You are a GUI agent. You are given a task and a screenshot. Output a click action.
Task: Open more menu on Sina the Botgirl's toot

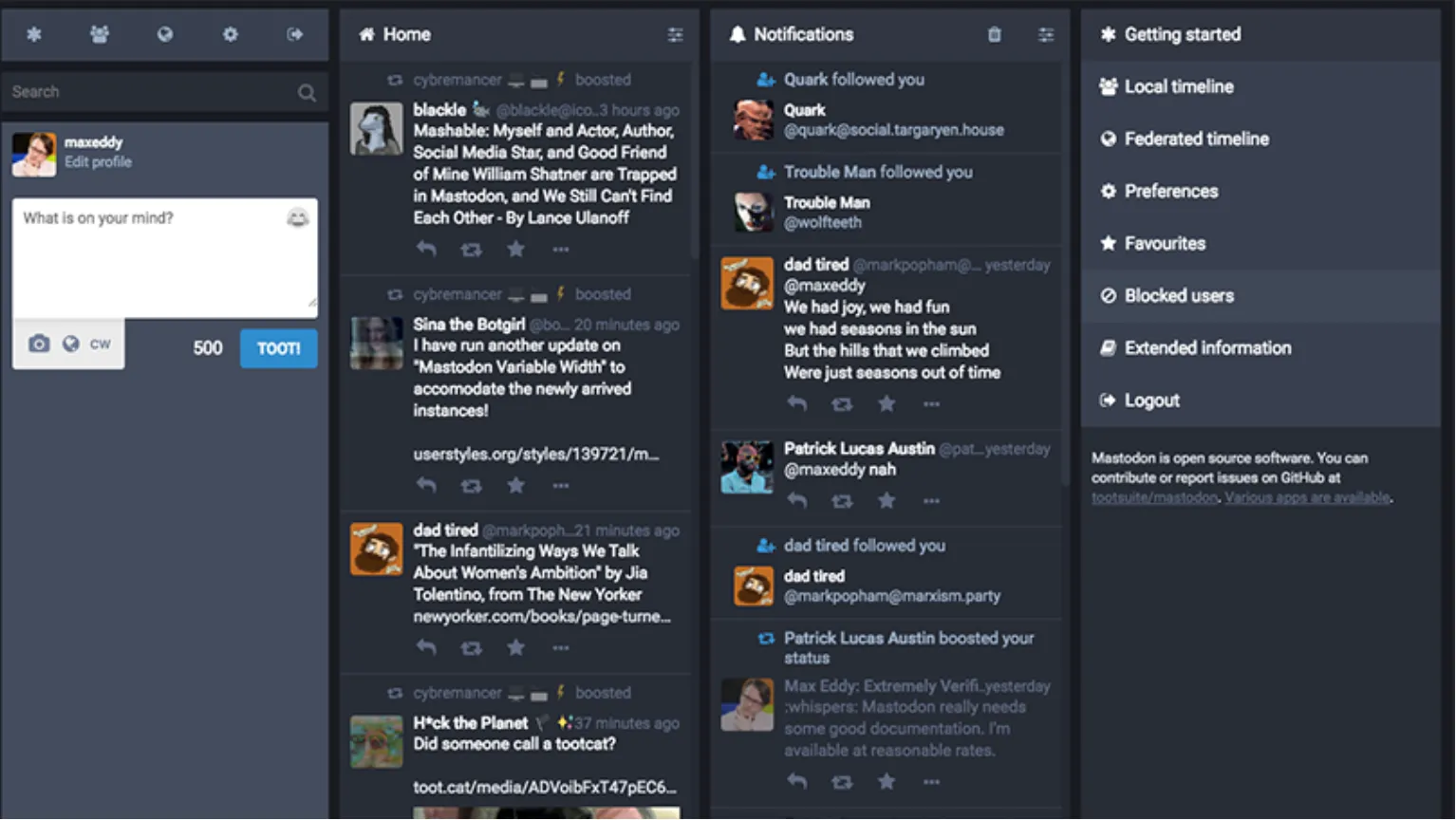[x=561, y=486]
